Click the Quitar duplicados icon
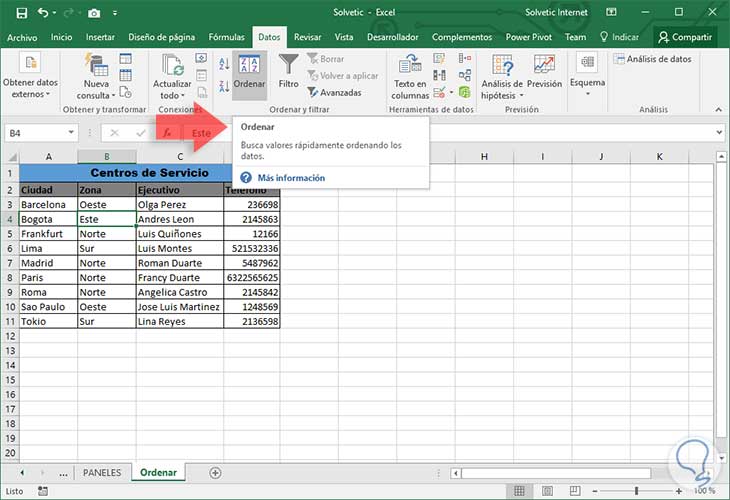The height and width of the screenshot is (500, 730). click(x=439, y=75)
